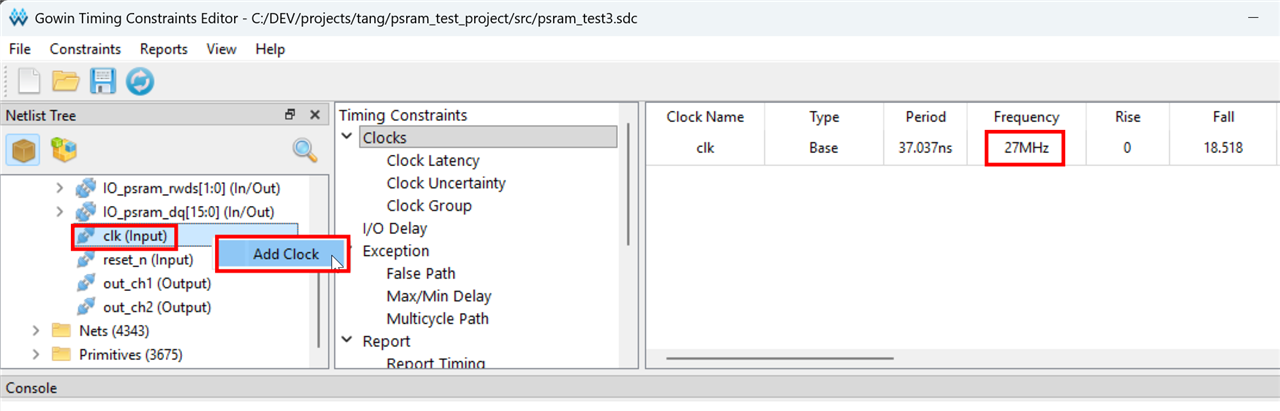The height and width of the screenshot is (411, 1280).
Task: Click the Refresh toolbar icon
Action: click(139, 81)
